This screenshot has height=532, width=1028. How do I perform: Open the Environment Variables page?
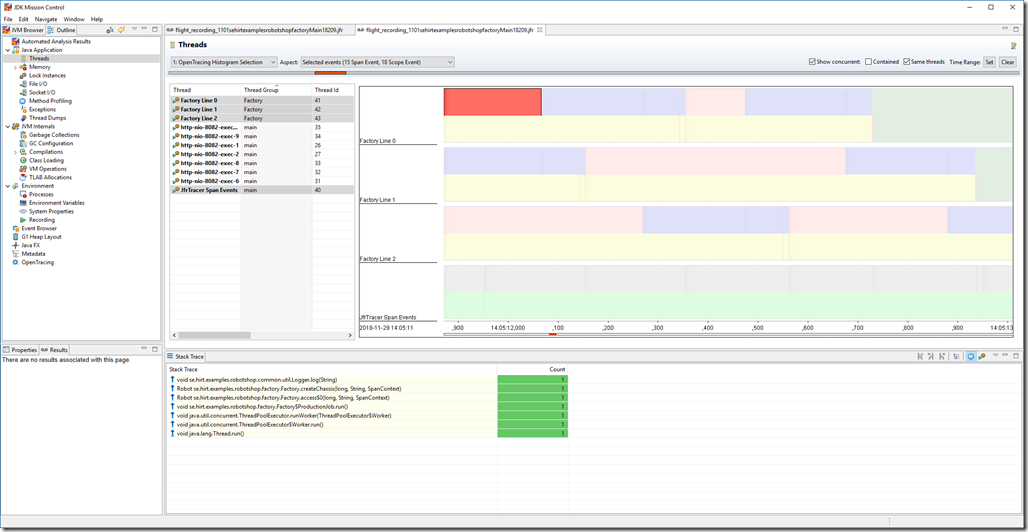pyautogui.click(x=56, y=203)
